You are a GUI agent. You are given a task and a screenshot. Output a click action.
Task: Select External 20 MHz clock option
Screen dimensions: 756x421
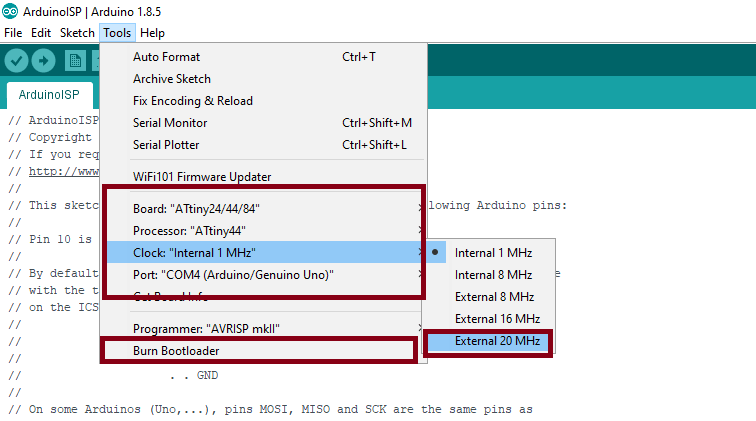(x=489, y=341)
